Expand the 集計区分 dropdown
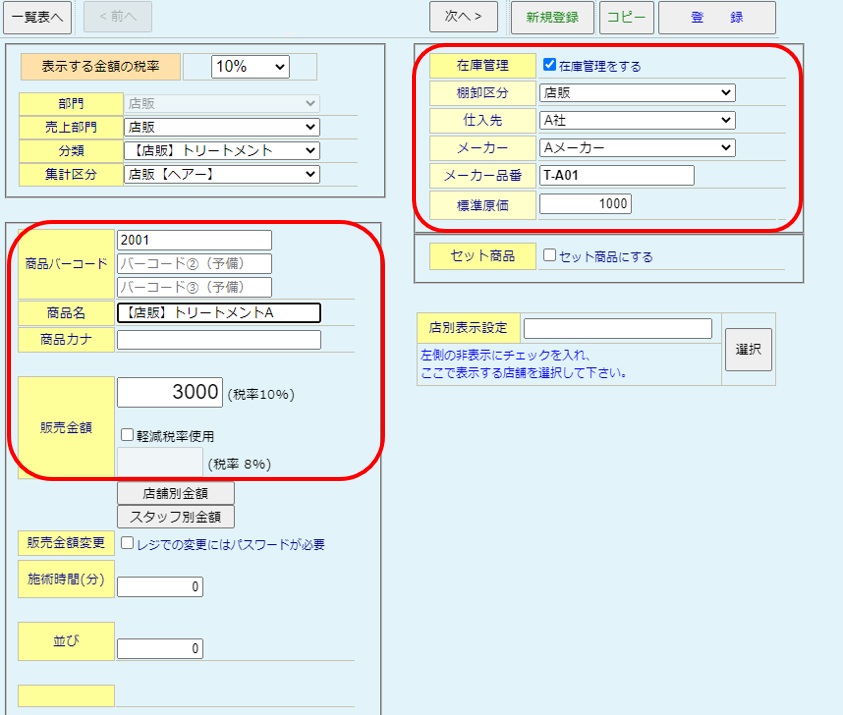843x715 pixels. (221, 175)
